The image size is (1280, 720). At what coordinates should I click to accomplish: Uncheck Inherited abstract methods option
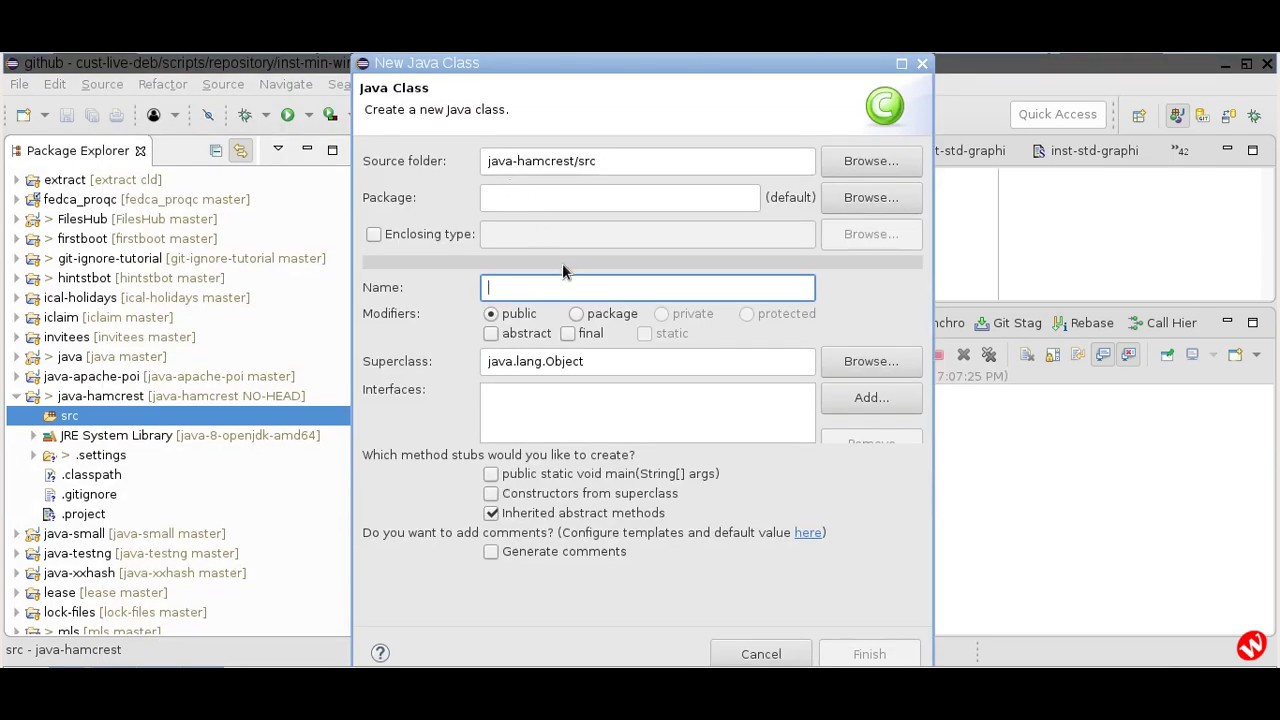(491, 513)
